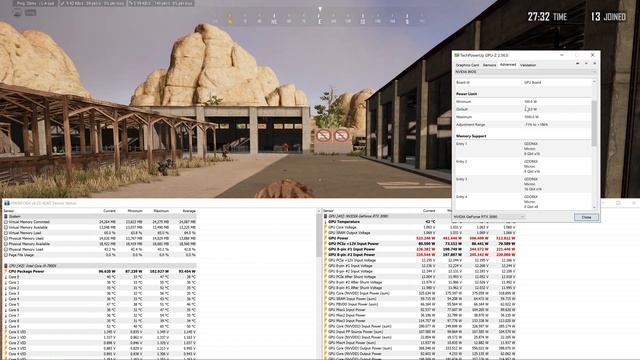
Task: Click the Current column header in left panel
Action: click(109, 211)
